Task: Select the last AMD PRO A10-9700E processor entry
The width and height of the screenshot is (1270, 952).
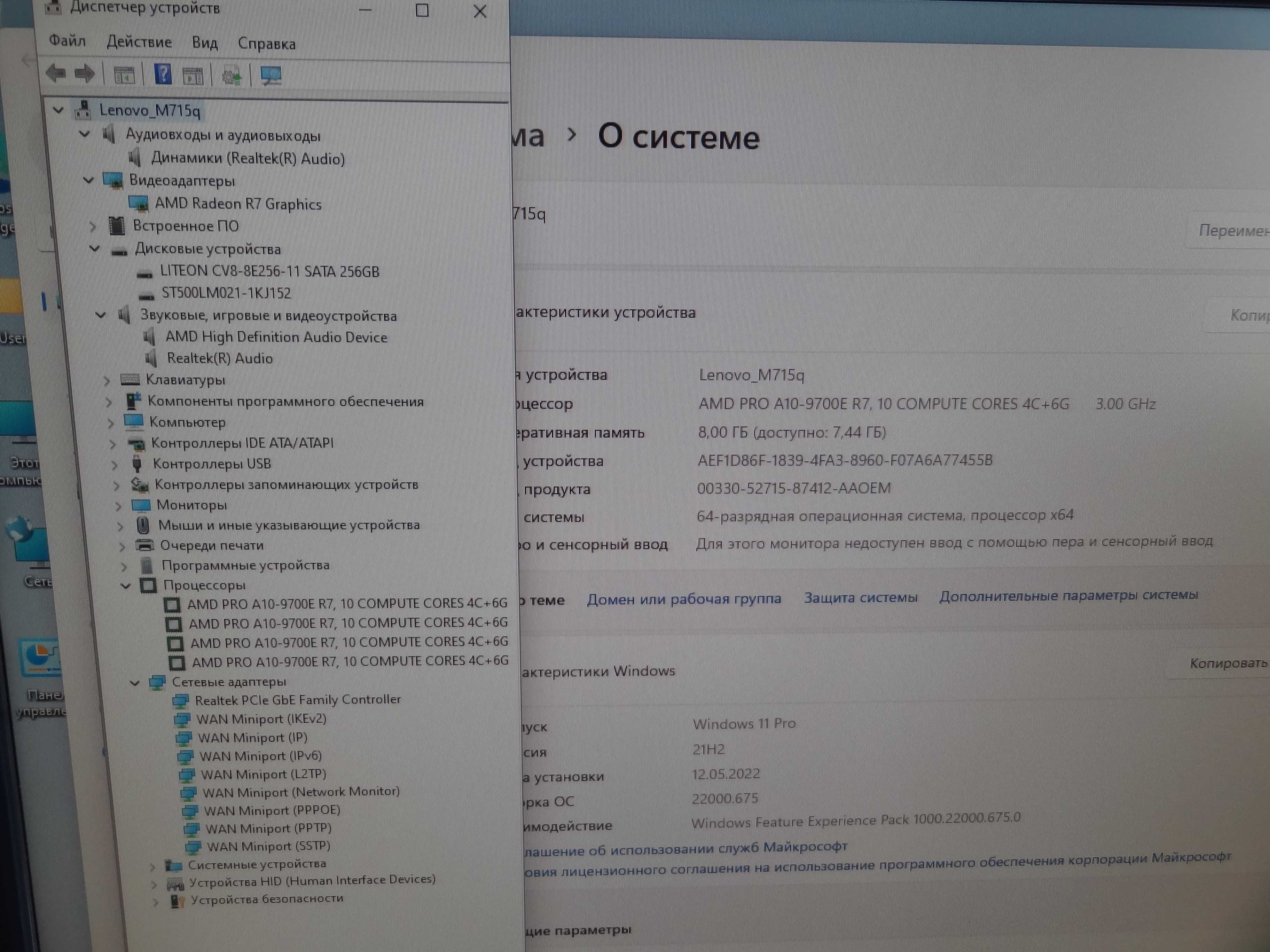Action: click(350, 661)
